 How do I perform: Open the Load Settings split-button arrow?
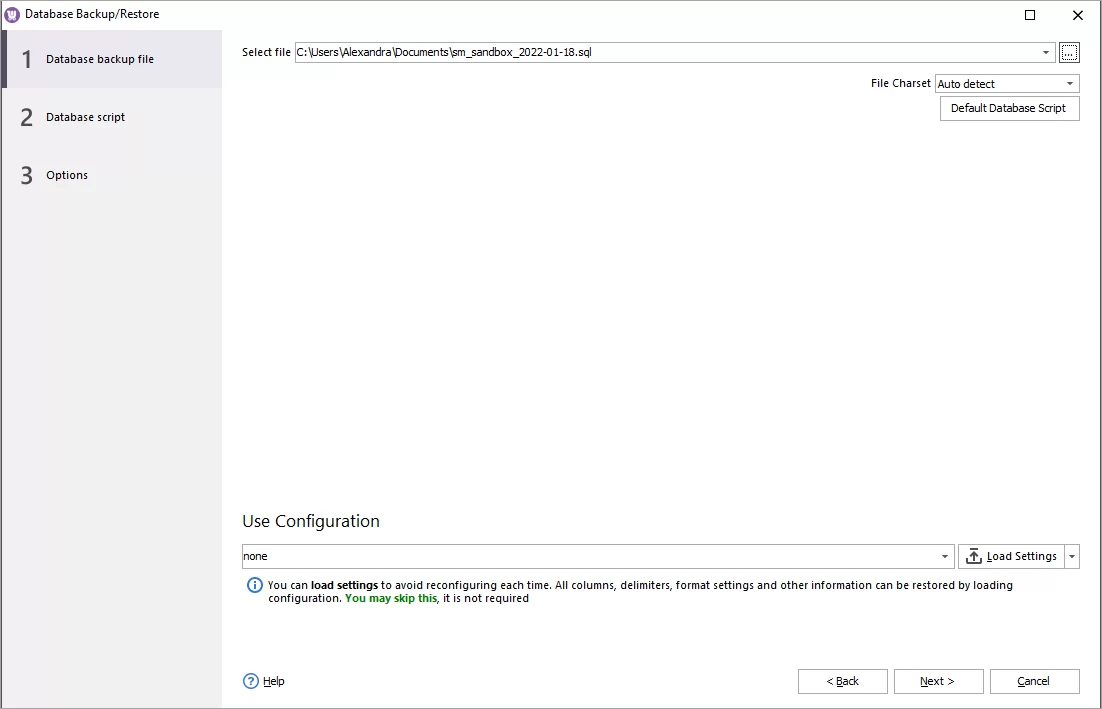coord(1072,556)
